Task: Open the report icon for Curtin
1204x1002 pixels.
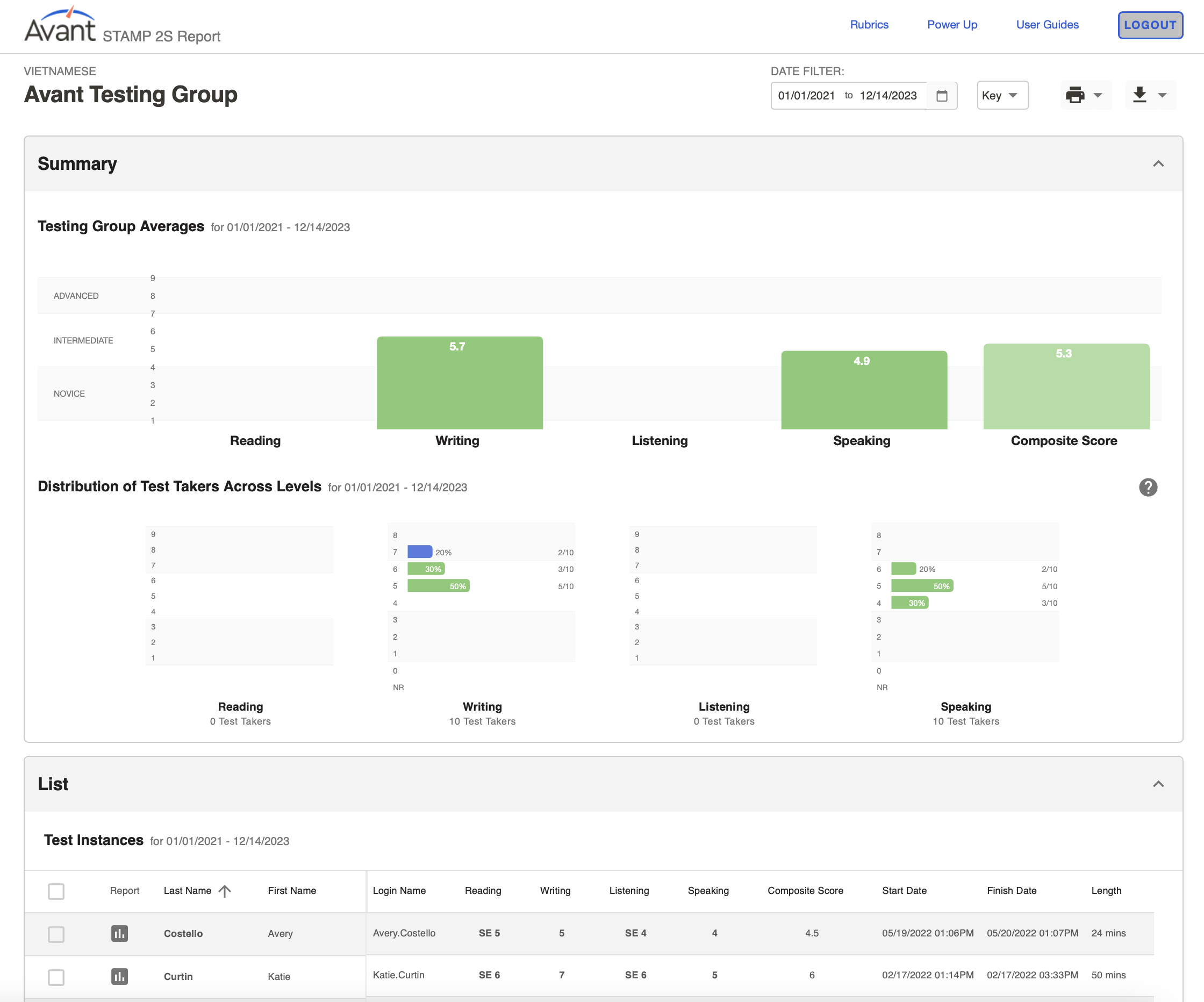Action: (x=119, y=976)
